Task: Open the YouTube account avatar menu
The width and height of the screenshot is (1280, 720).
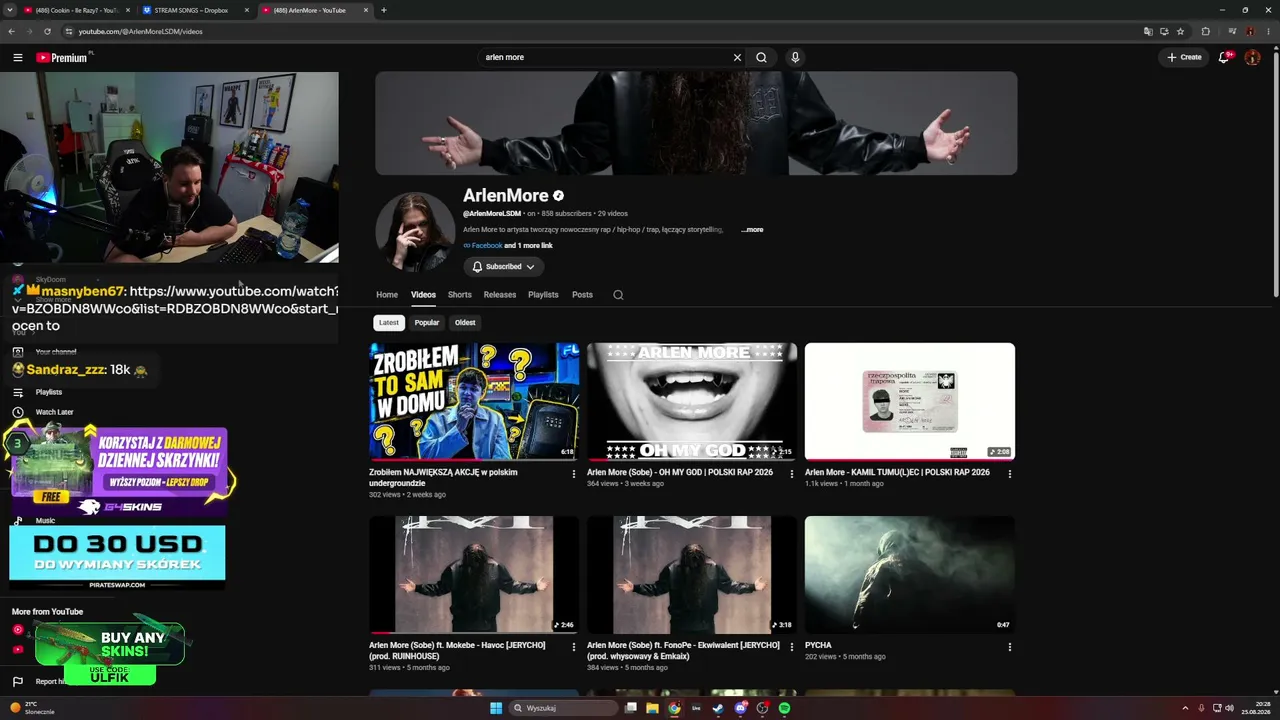Action: point(1252,57)
